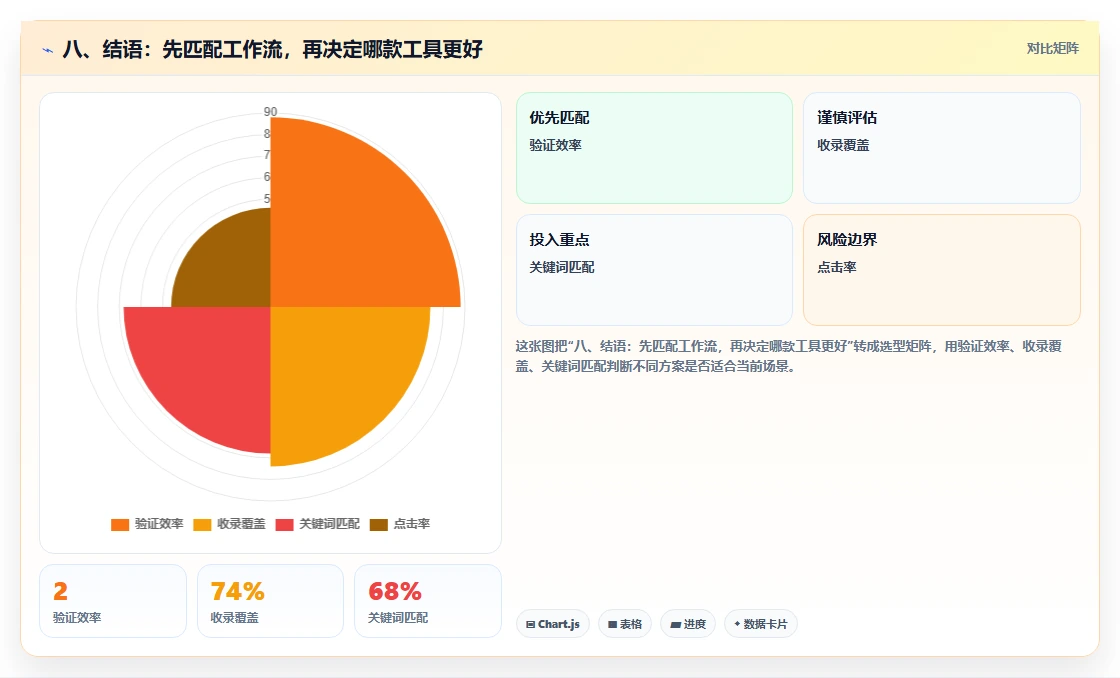Viewport: 1120px width, 678px height.
Task: Click the 68% 关键词匹配 stat card
Action: (428, 601)
